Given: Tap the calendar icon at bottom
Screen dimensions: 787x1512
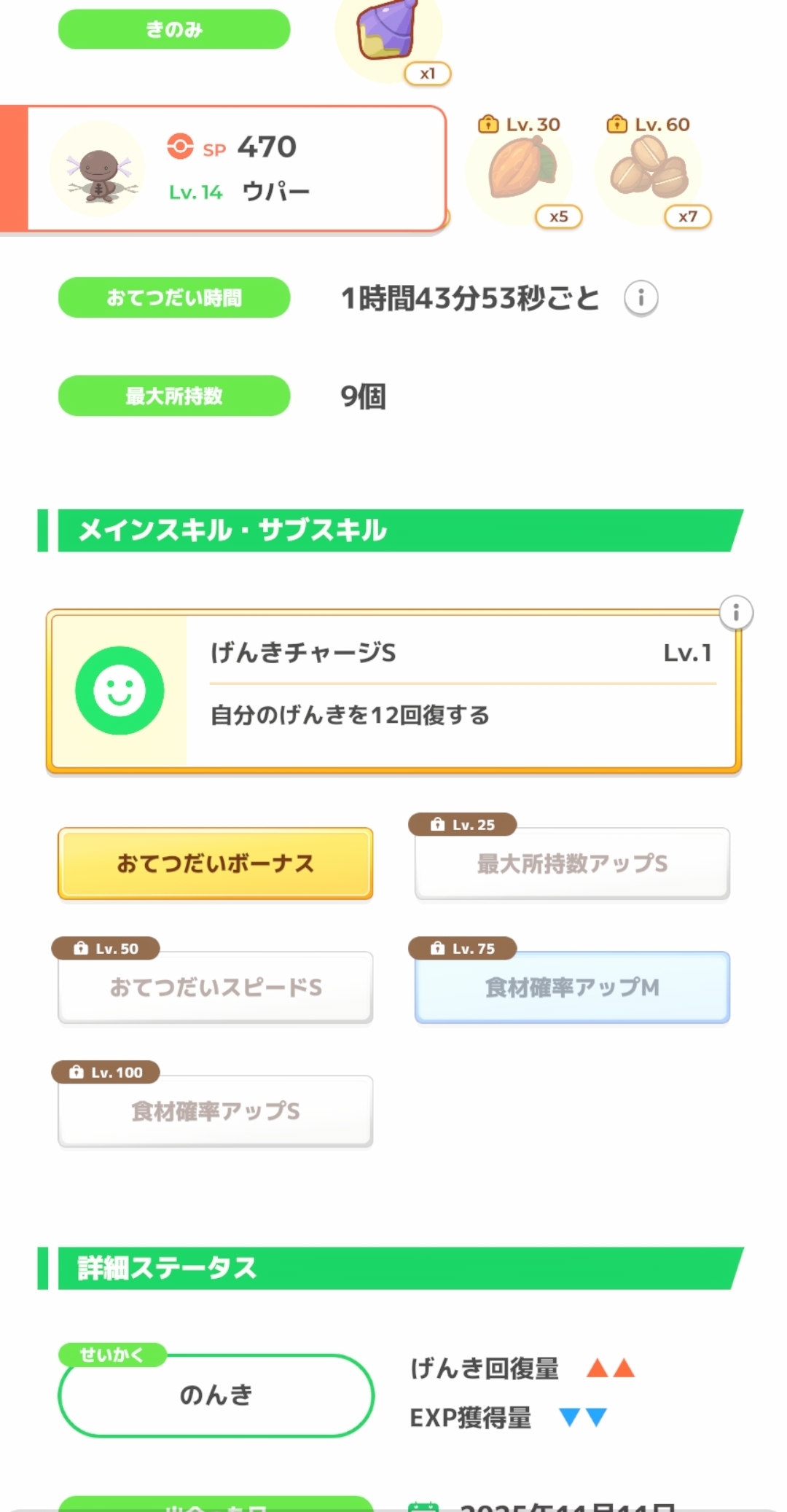Looking at the screenshot, I should tap(423, 1505).
